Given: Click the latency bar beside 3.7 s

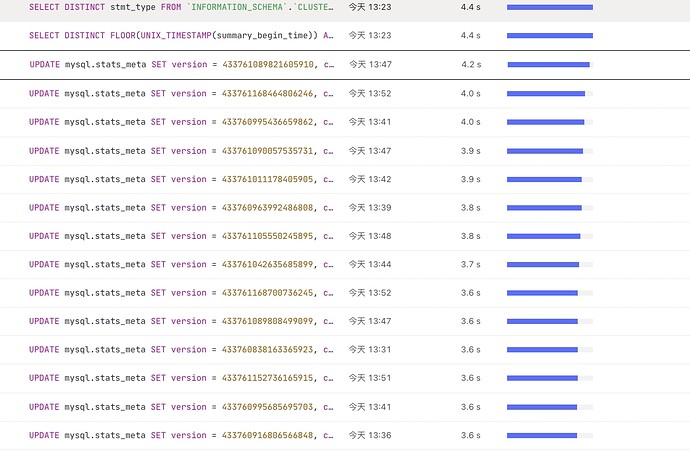Looking at the screenshot, I should click(544, 265).
